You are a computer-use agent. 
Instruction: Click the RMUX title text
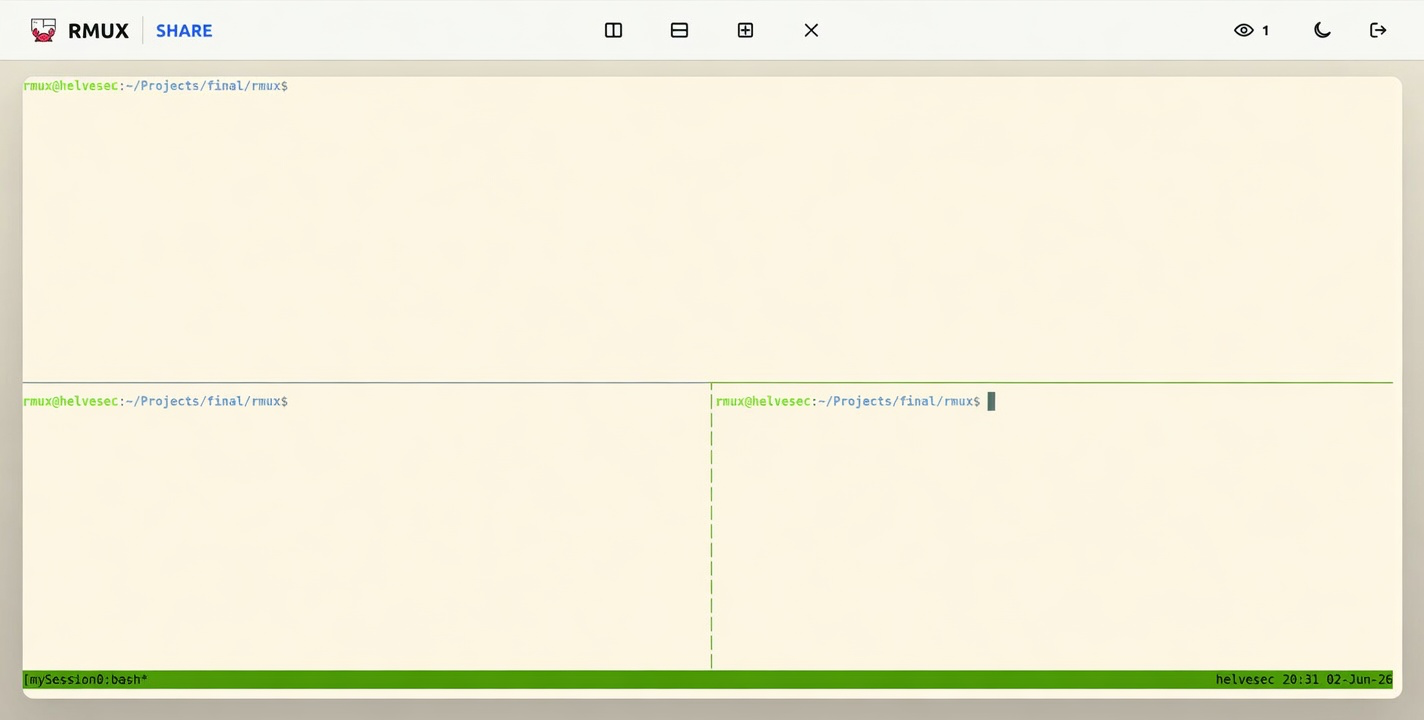point(98,31)
